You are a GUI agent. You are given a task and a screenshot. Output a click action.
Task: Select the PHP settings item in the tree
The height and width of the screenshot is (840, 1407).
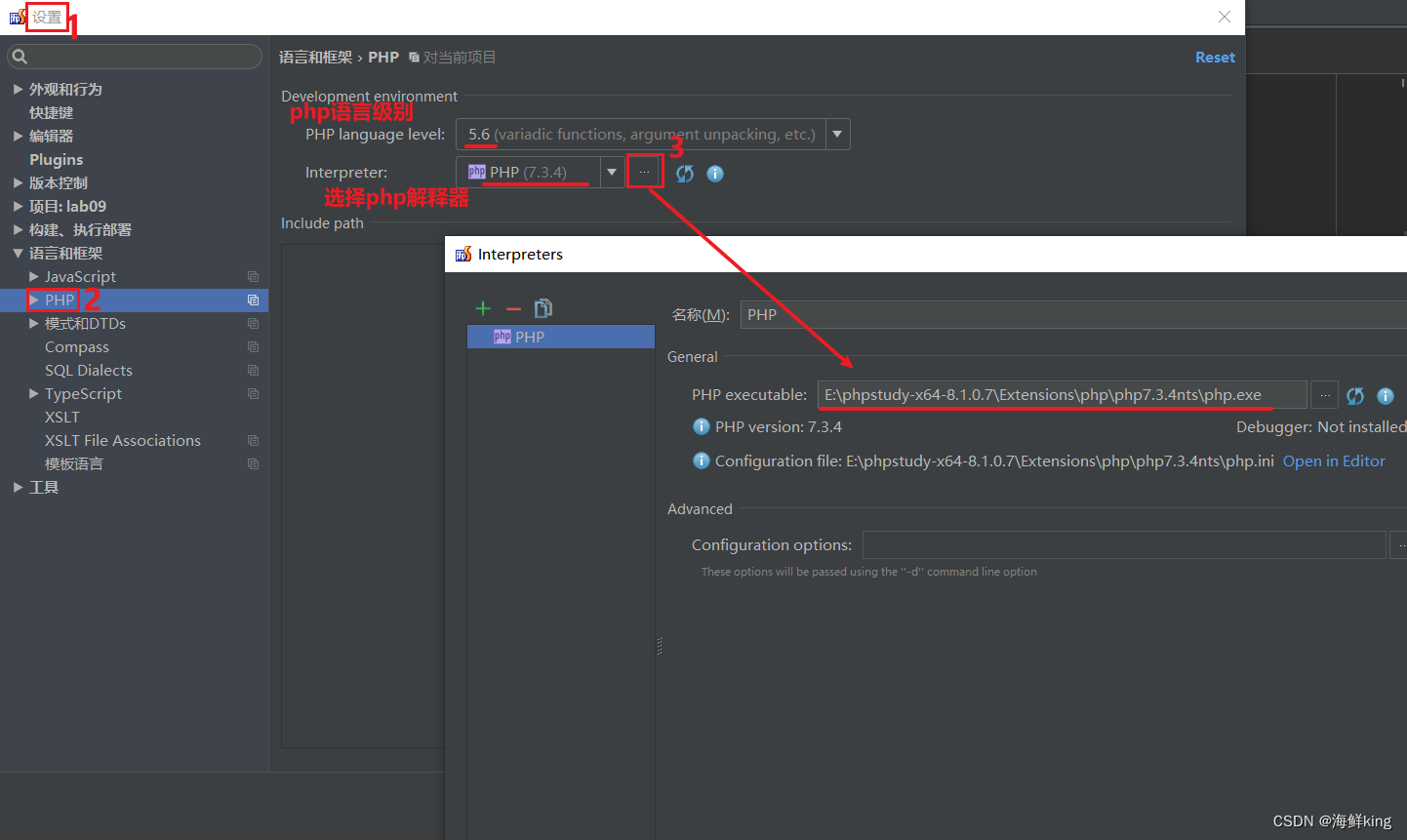coord(134,300)
